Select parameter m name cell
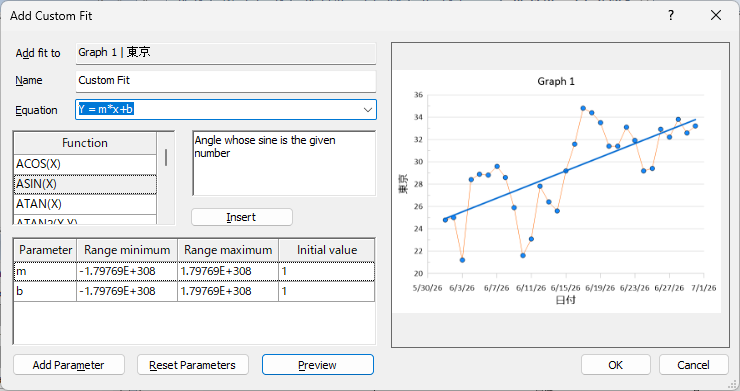Image resolution: width=740 pixels, height=391 pixels. 45,271
